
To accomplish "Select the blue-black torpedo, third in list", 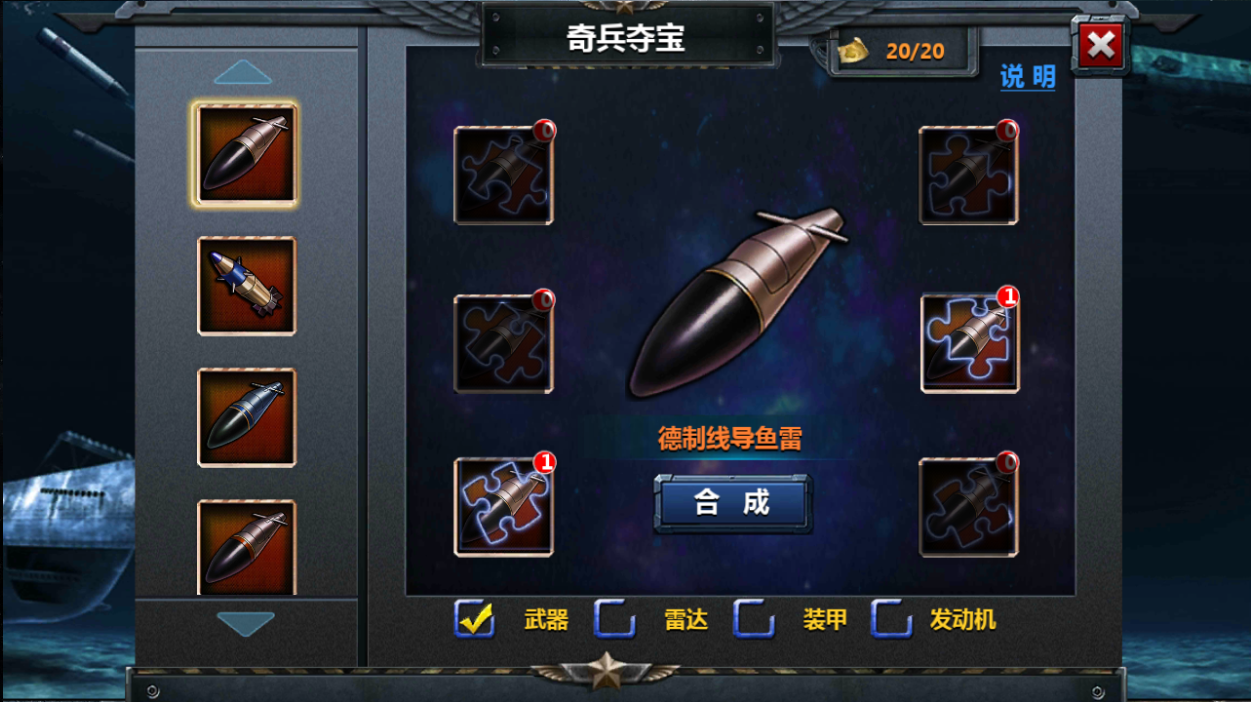I will (247, 418).
